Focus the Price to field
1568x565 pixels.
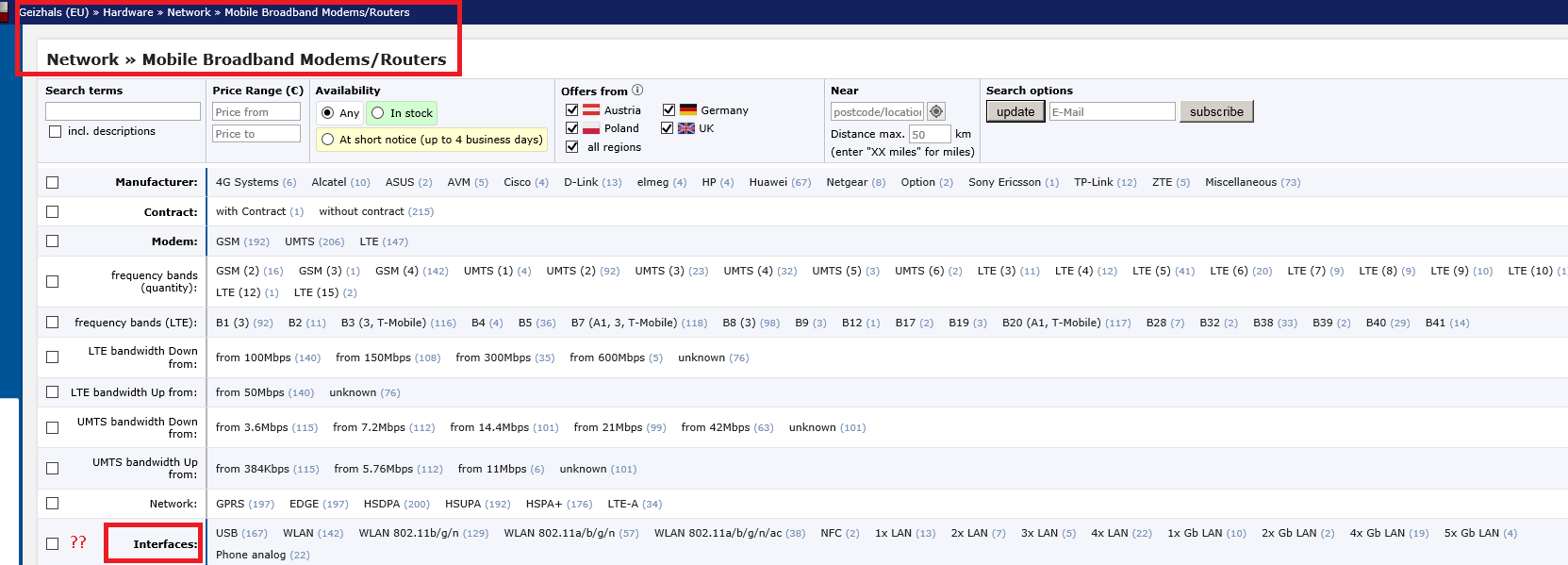point(256,134)
